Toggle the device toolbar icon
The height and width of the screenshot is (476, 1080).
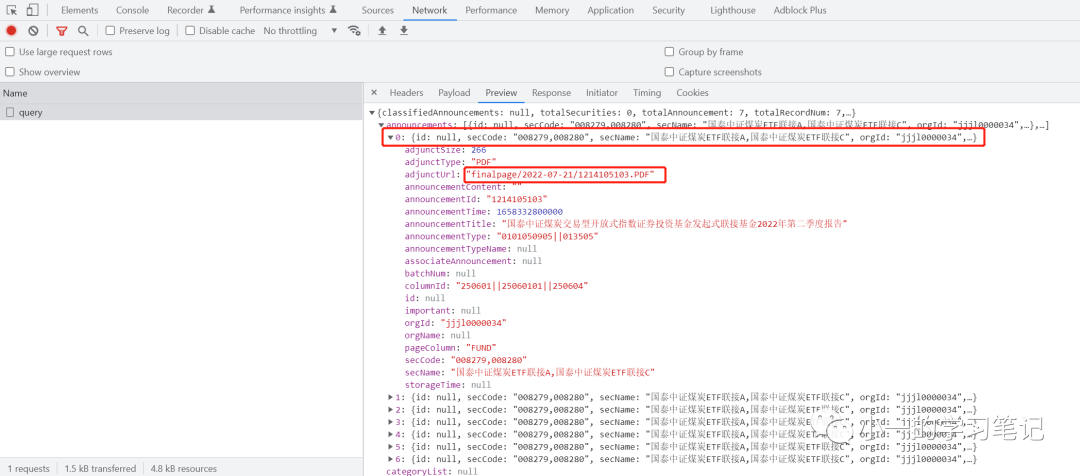(32, 10)
